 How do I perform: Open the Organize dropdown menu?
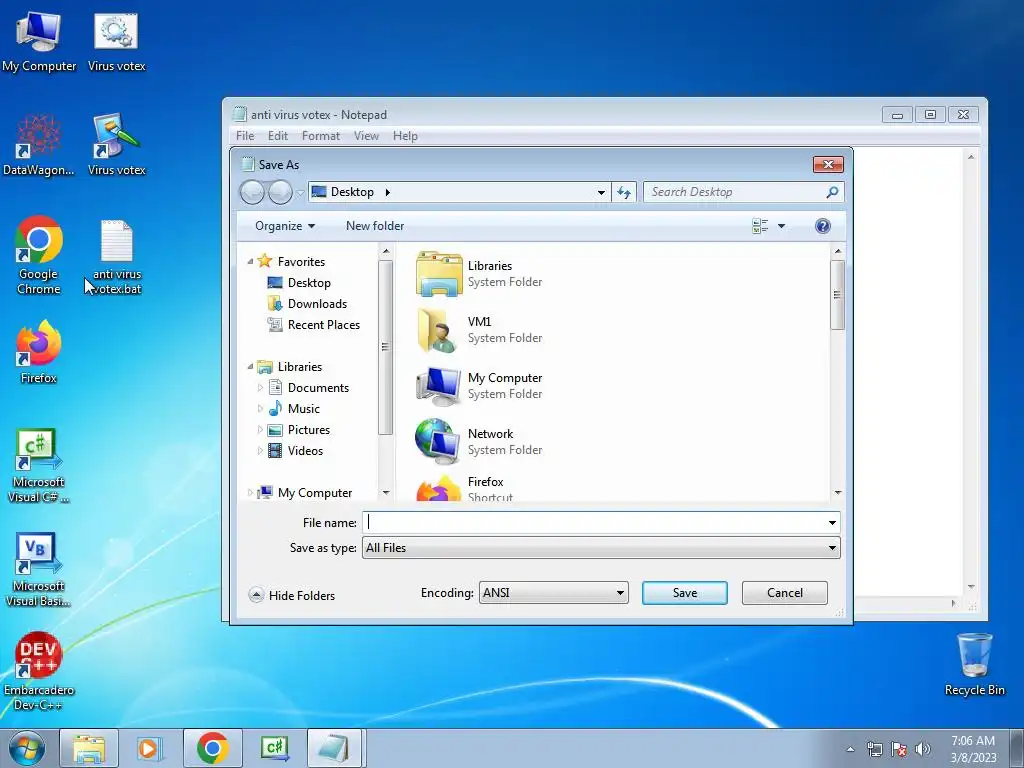(x=285, y=226)
